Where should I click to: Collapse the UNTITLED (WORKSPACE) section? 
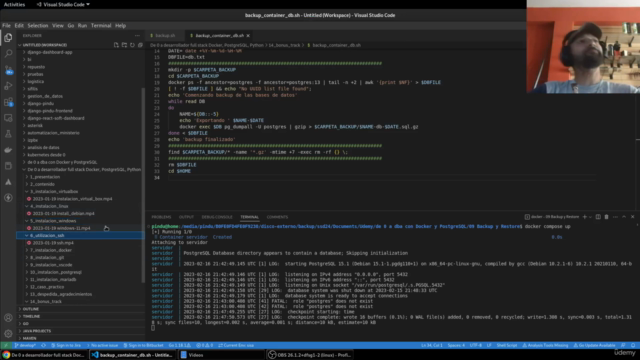44,45
